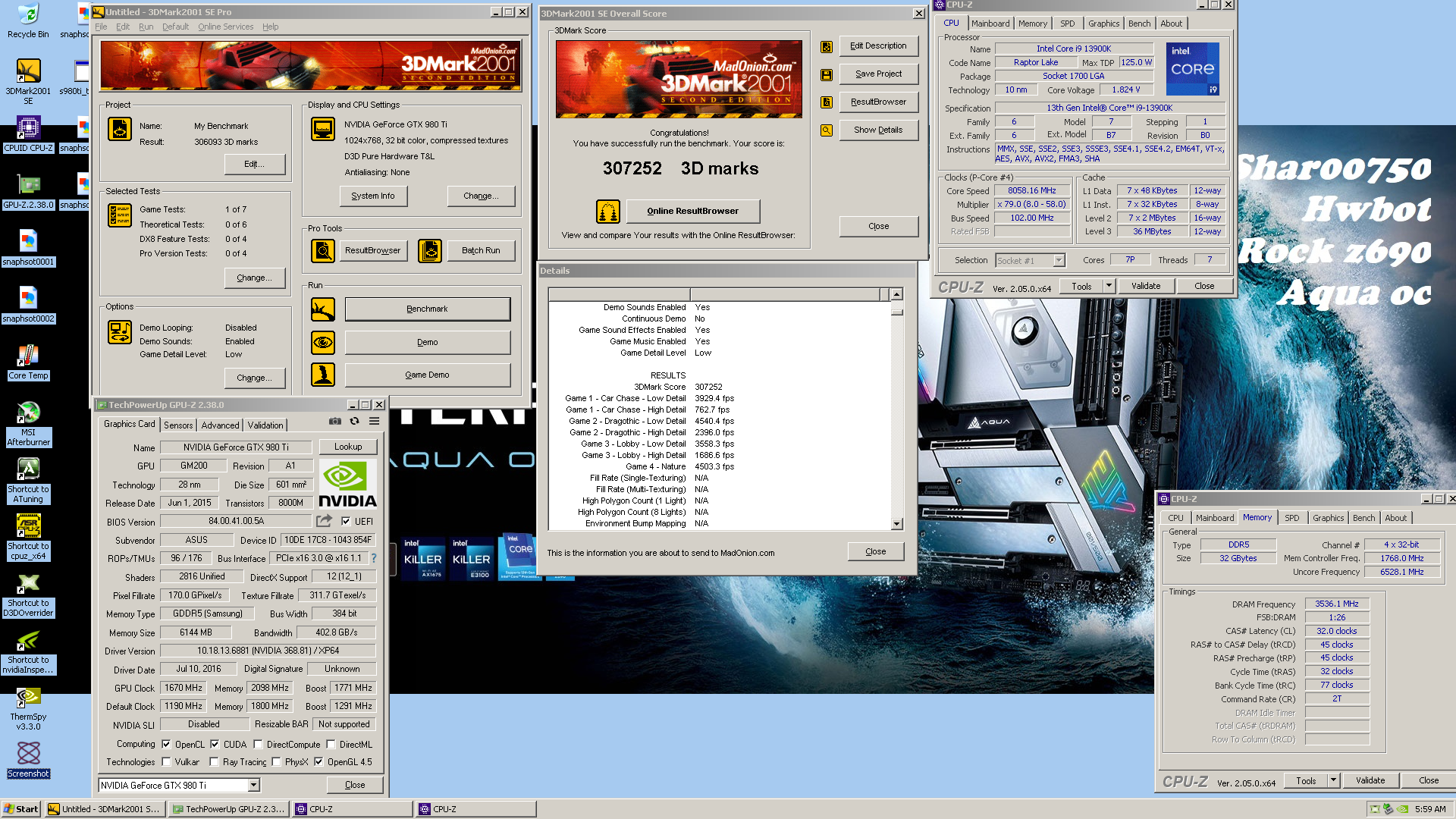The height and width of the screenshot is (819, 1456).
Task: Click the Options icon in 3DMark2001
Action: click(120, 332)
